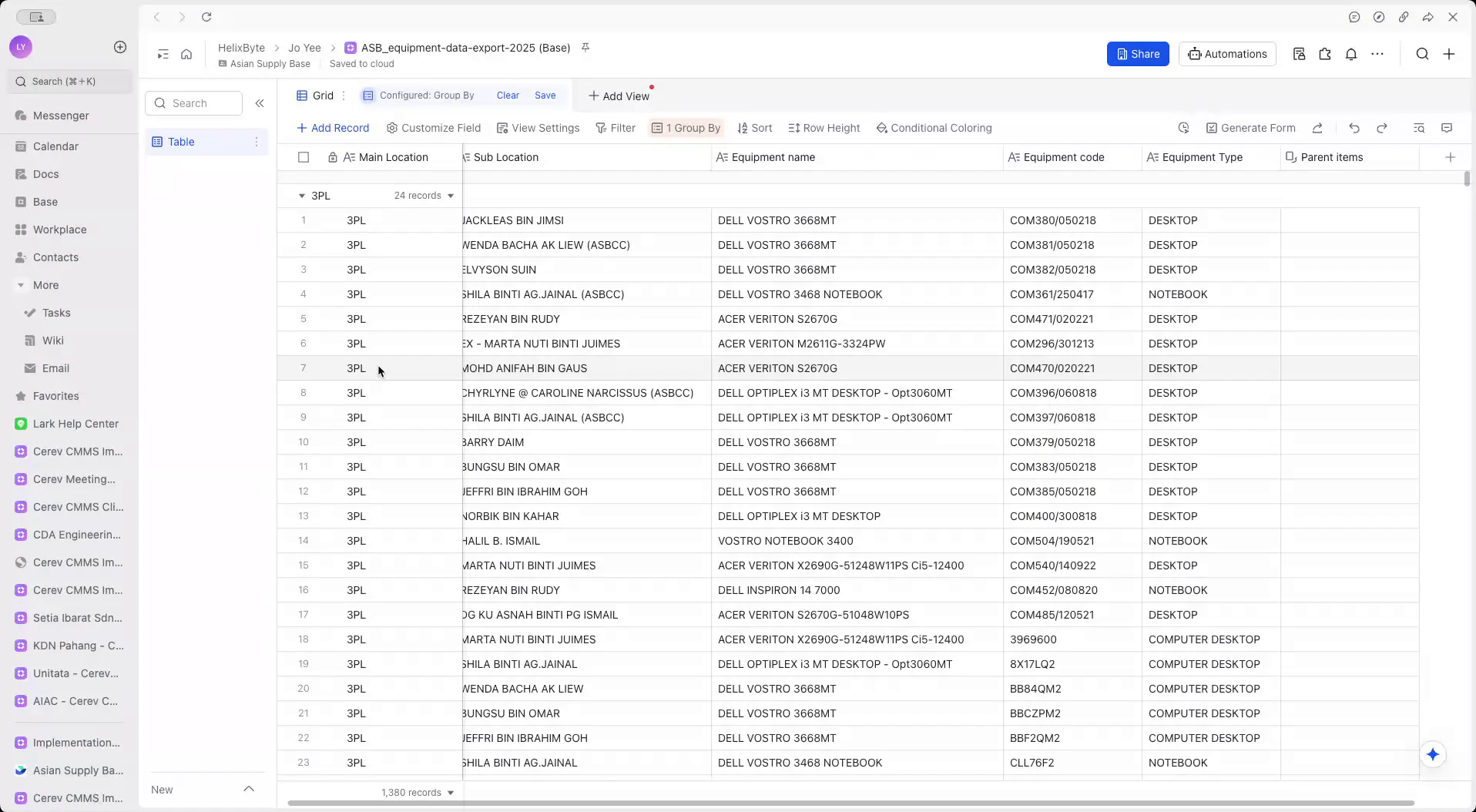Adjust Row Height settings
The height and width of the screenshot is (812, 1476).
[x=824, y=128]
